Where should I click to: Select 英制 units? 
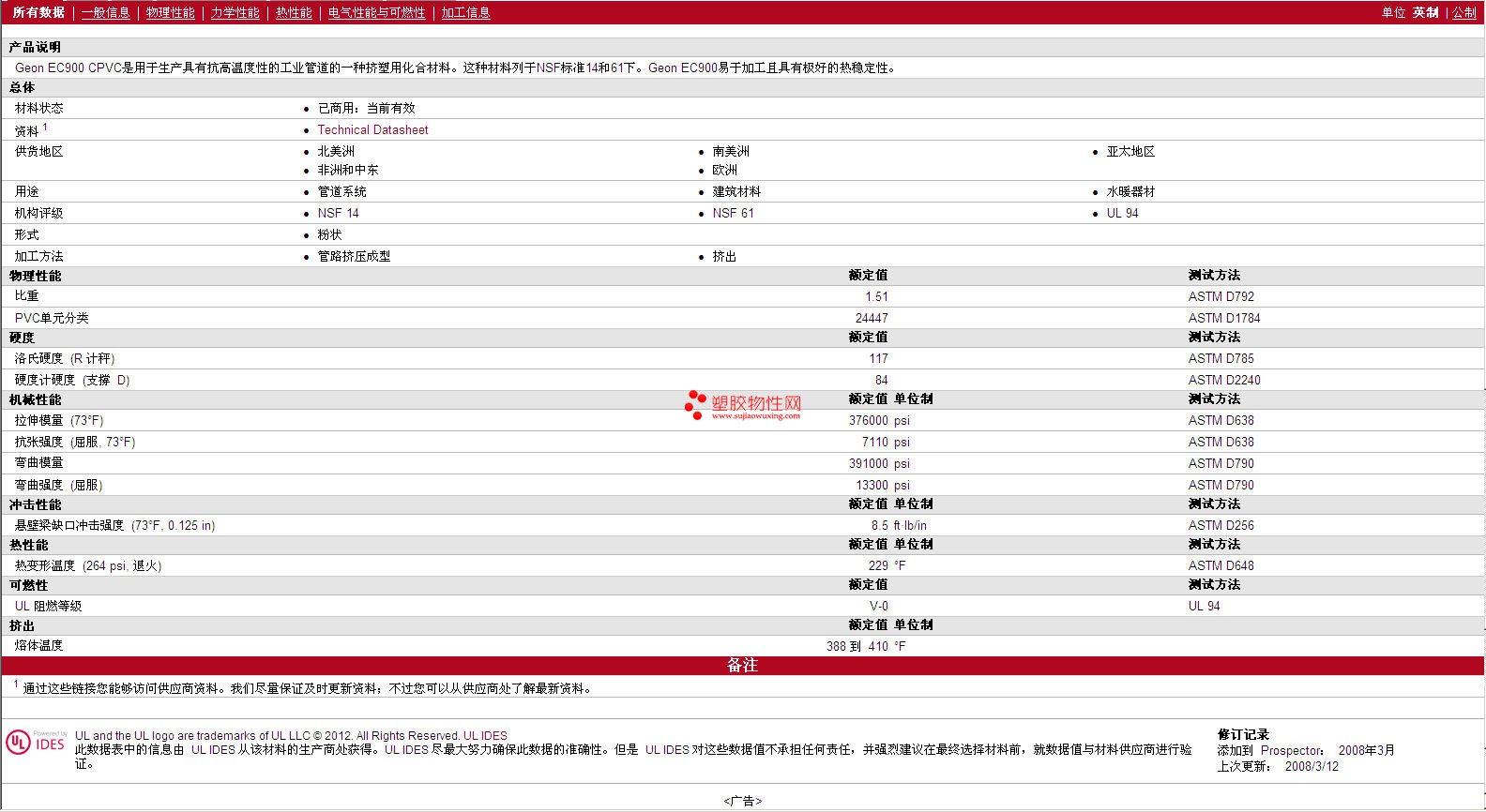1425,13
